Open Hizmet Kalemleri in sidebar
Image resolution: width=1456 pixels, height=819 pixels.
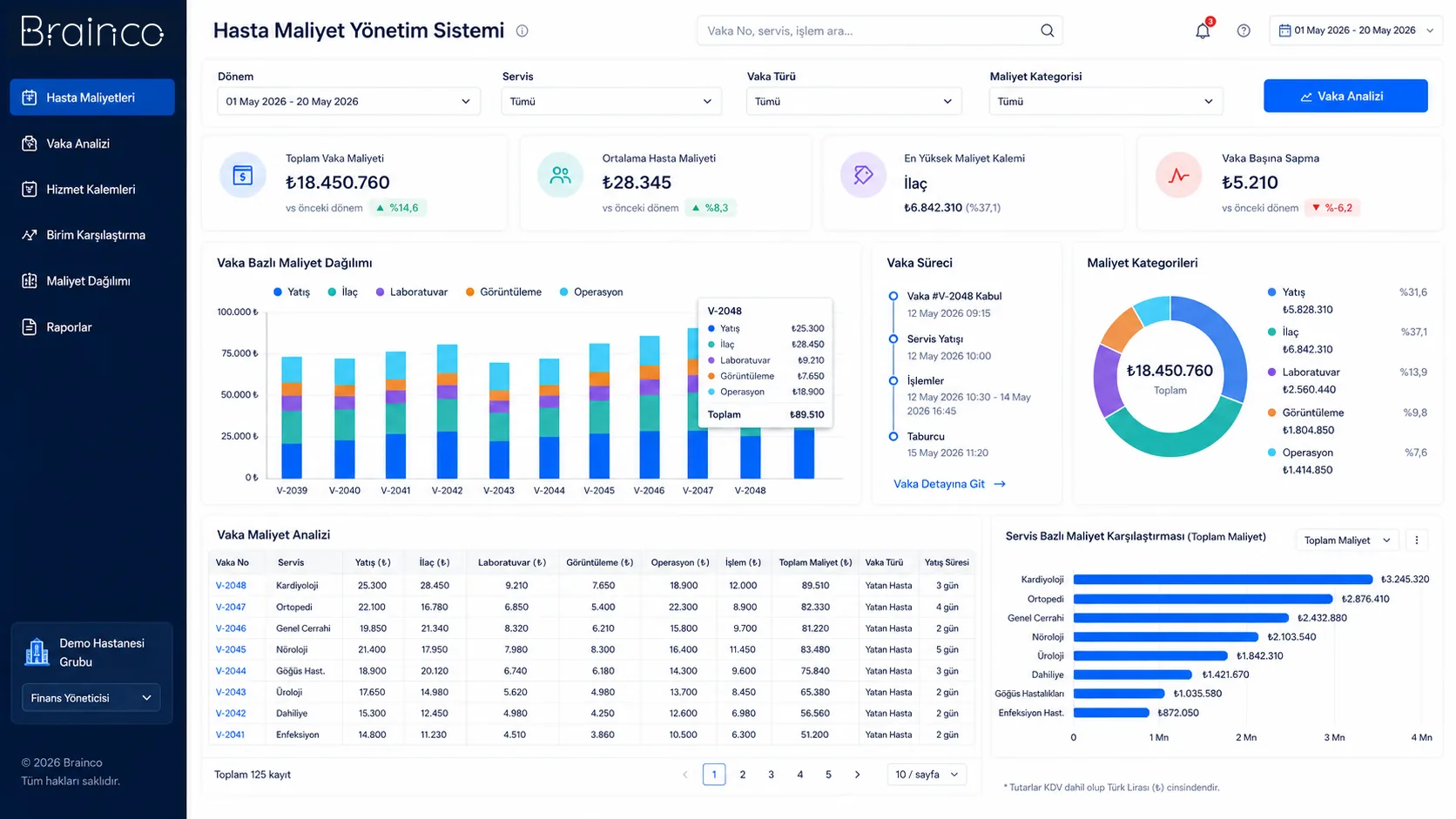[x=92, y=189]
